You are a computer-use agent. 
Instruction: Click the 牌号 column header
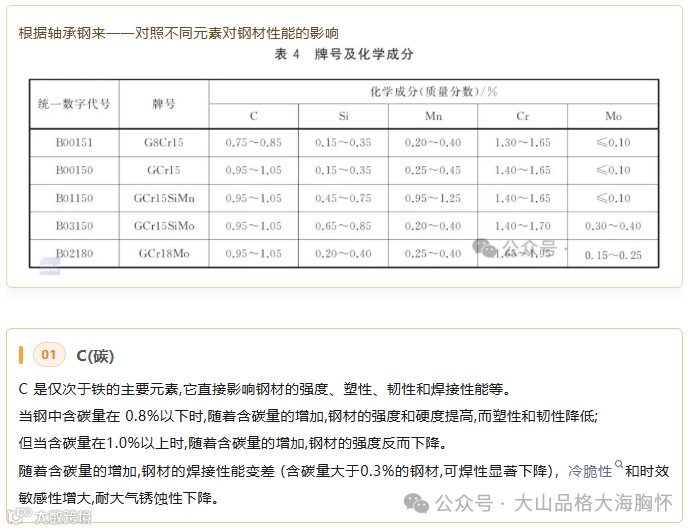(164, 104)
